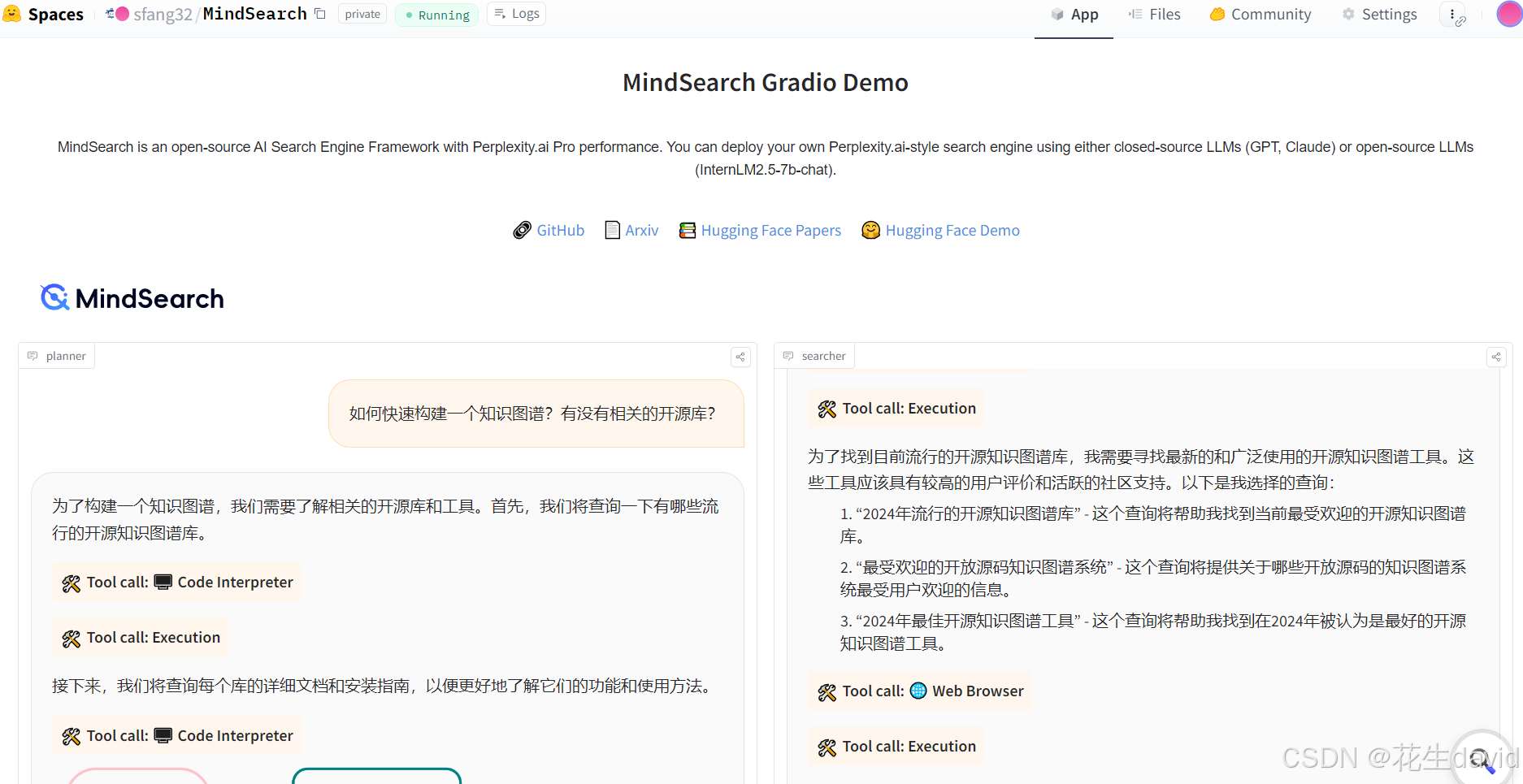Click the planner chat bubble icon
This screenshot has width=1523, height=784.
(33, 356)
